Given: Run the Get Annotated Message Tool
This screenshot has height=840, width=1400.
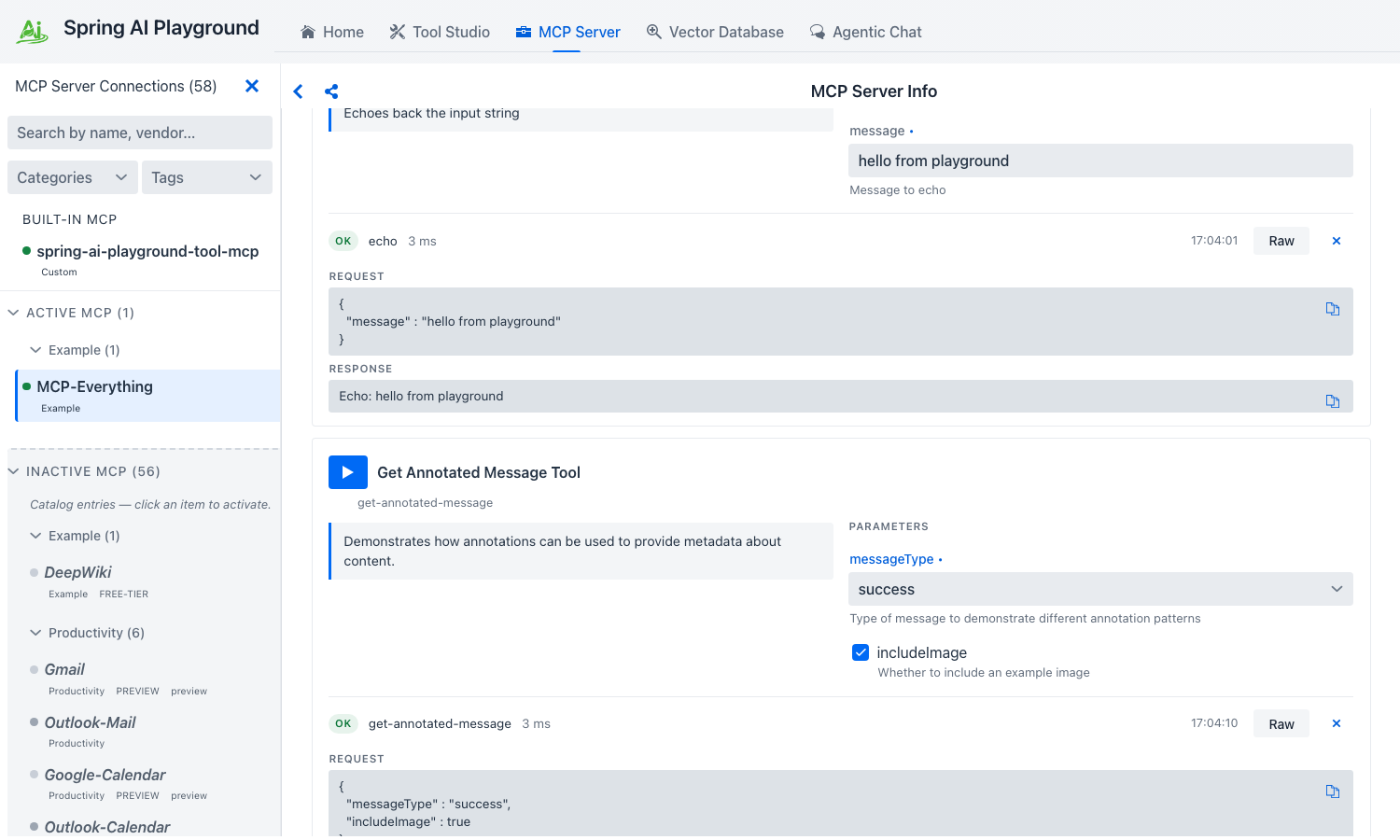Looking at the screenshot, I should click(348, 472).
